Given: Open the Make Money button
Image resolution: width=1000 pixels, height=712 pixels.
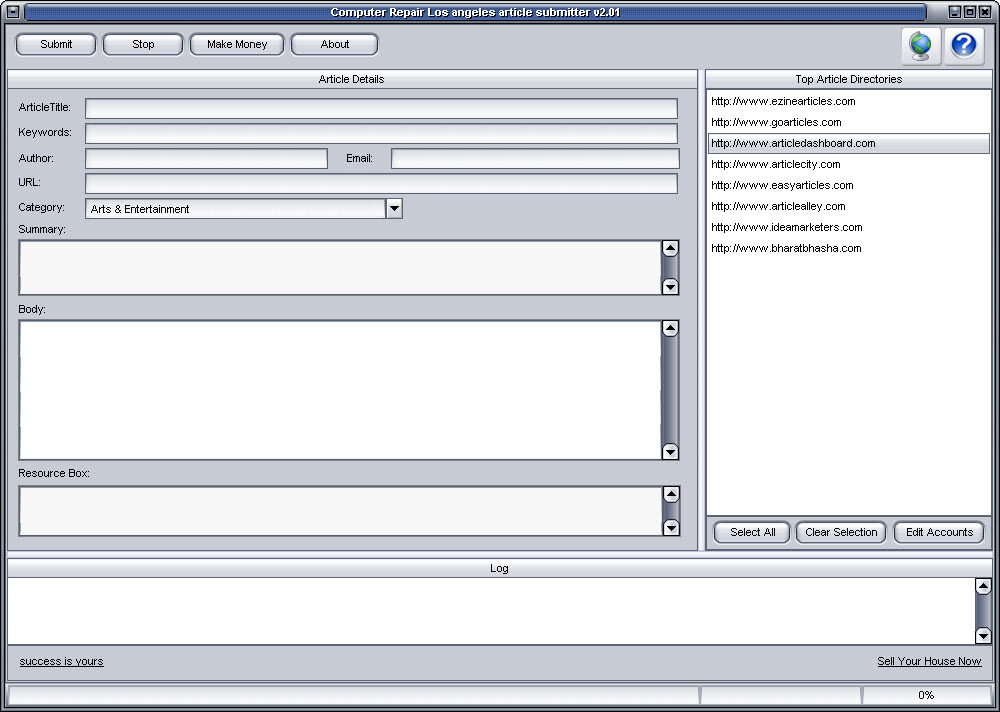Looking at the screenshot, I should pyautogui.click(x=237, y=44).
